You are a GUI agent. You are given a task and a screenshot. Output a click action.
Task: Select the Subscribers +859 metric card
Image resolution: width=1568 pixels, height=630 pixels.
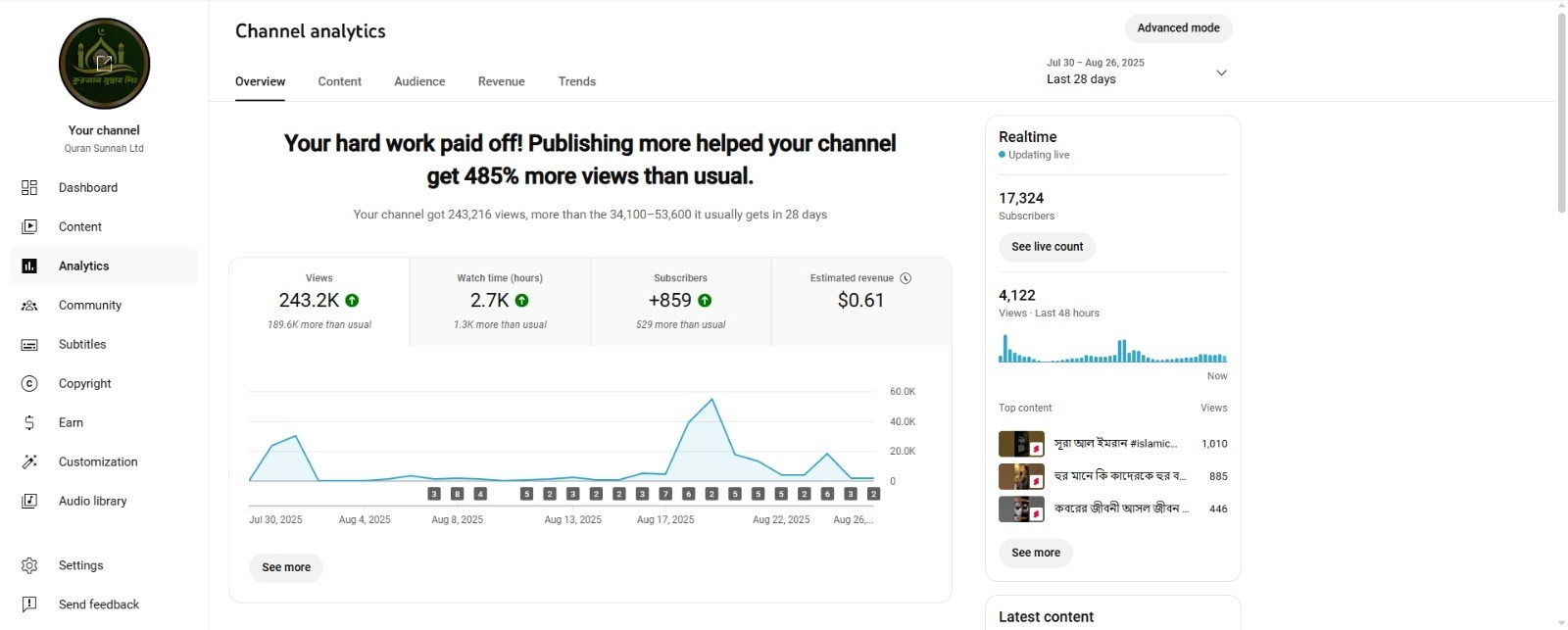[681, 301]
